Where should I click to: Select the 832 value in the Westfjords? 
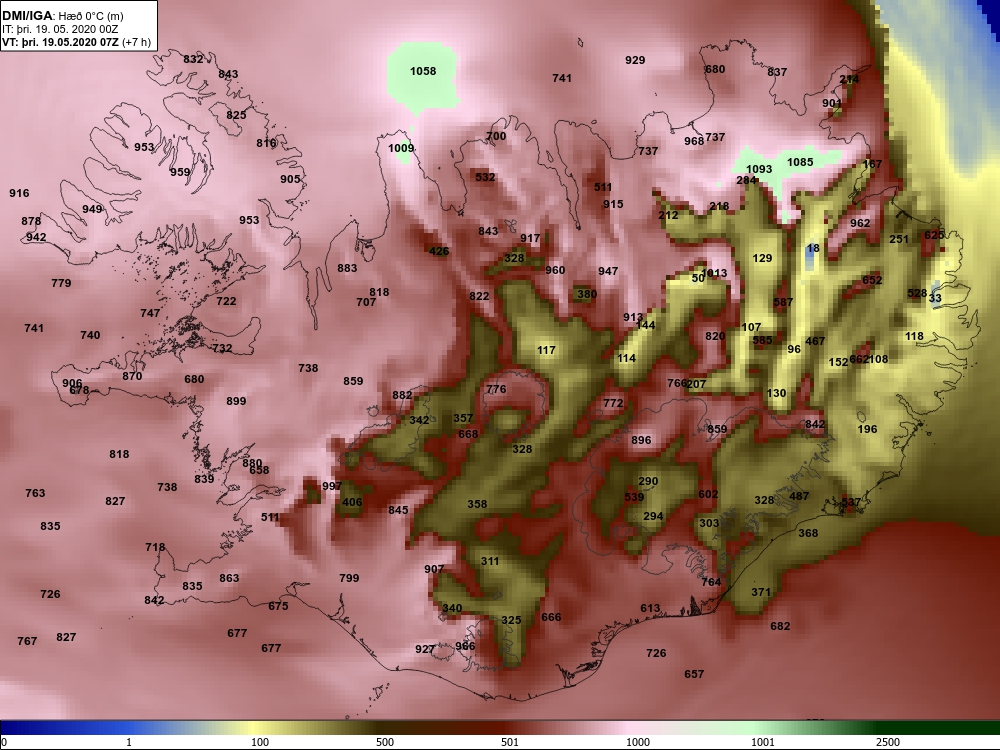point(193,59)
